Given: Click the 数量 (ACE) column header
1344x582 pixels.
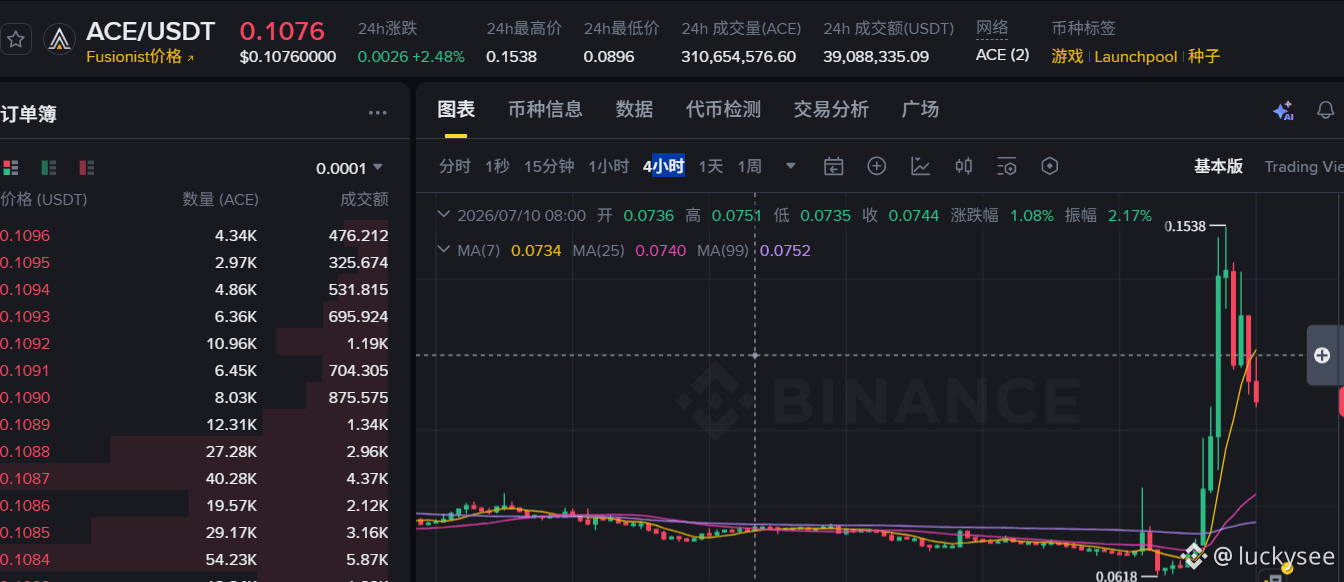Looking at the screenshot, I should pos(220,200).
